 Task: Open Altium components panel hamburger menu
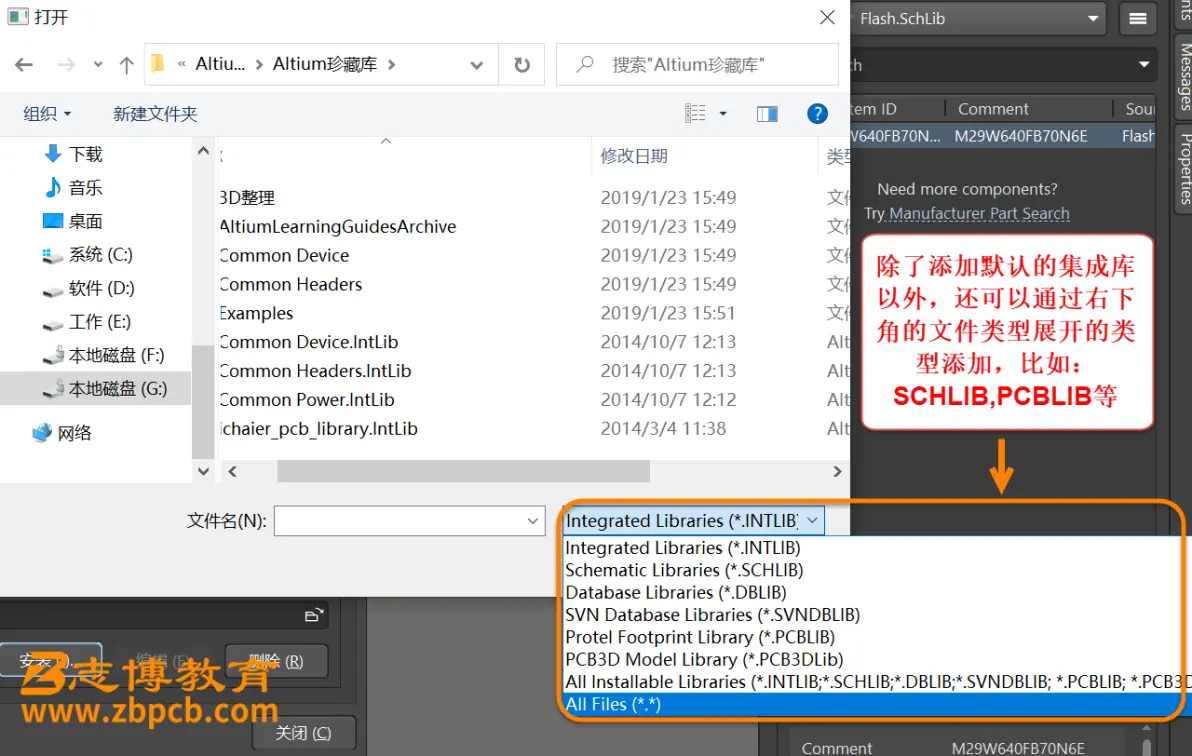click(1138, 19)
